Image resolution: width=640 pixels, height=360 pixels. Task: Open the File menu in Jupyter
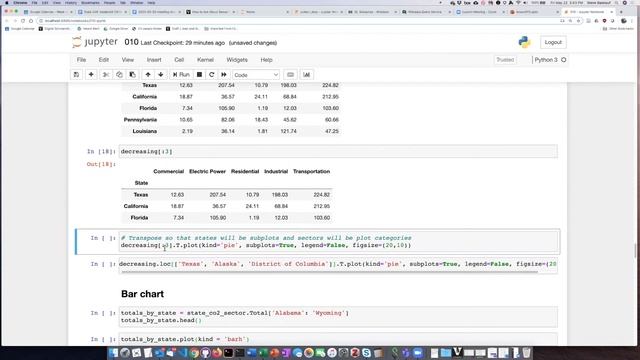point(81,60)
